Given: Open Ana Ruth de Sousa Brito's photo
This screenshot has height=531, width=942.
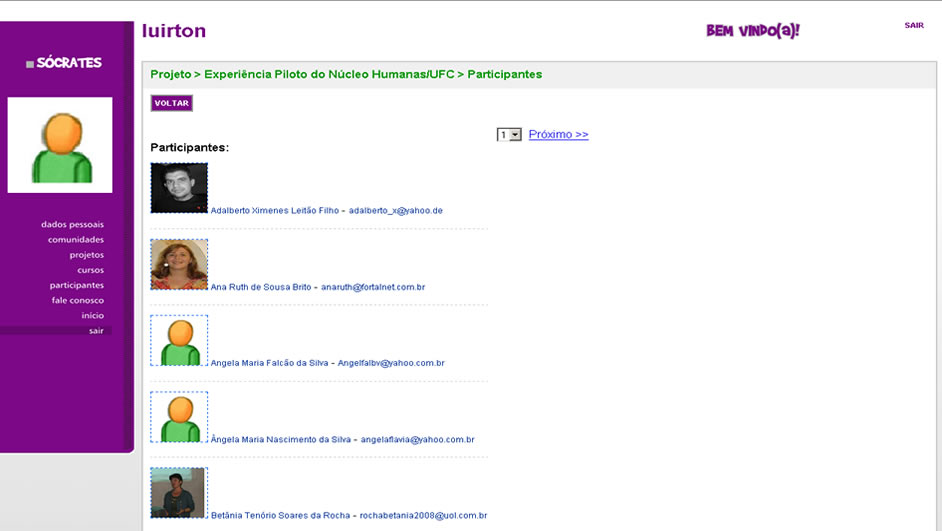Looking at the screenshot, I should coord(179,264).
